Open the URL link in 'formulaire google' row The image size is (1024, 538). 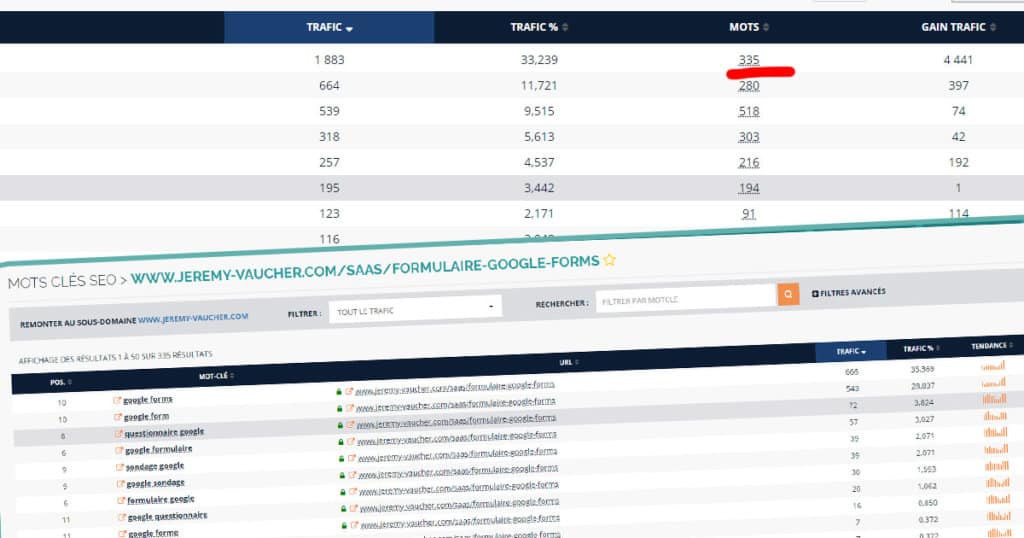pyautogui.click(x=459, y=486)
